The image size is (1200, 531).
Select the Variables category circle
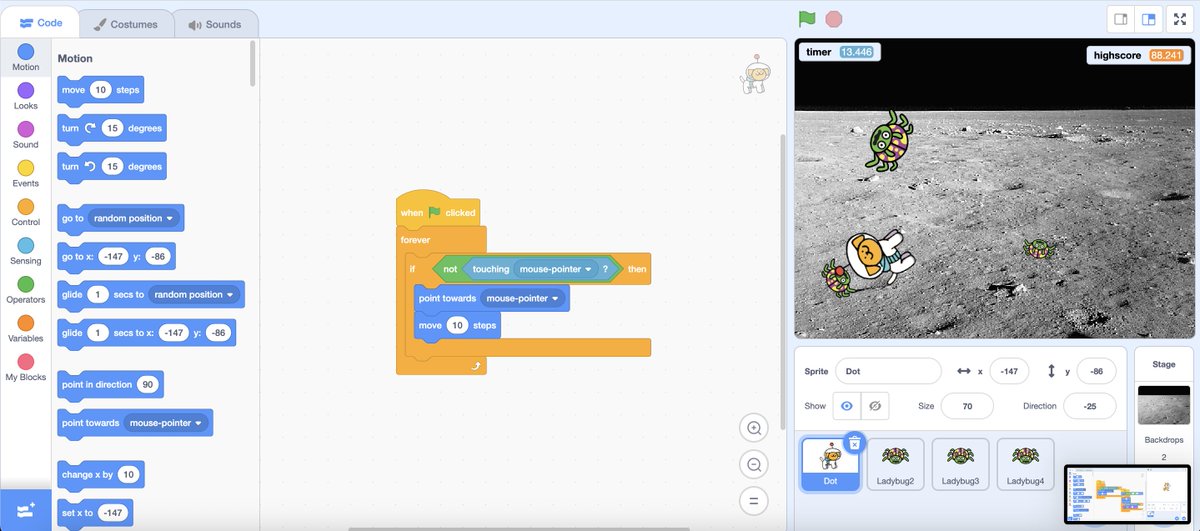26,323
